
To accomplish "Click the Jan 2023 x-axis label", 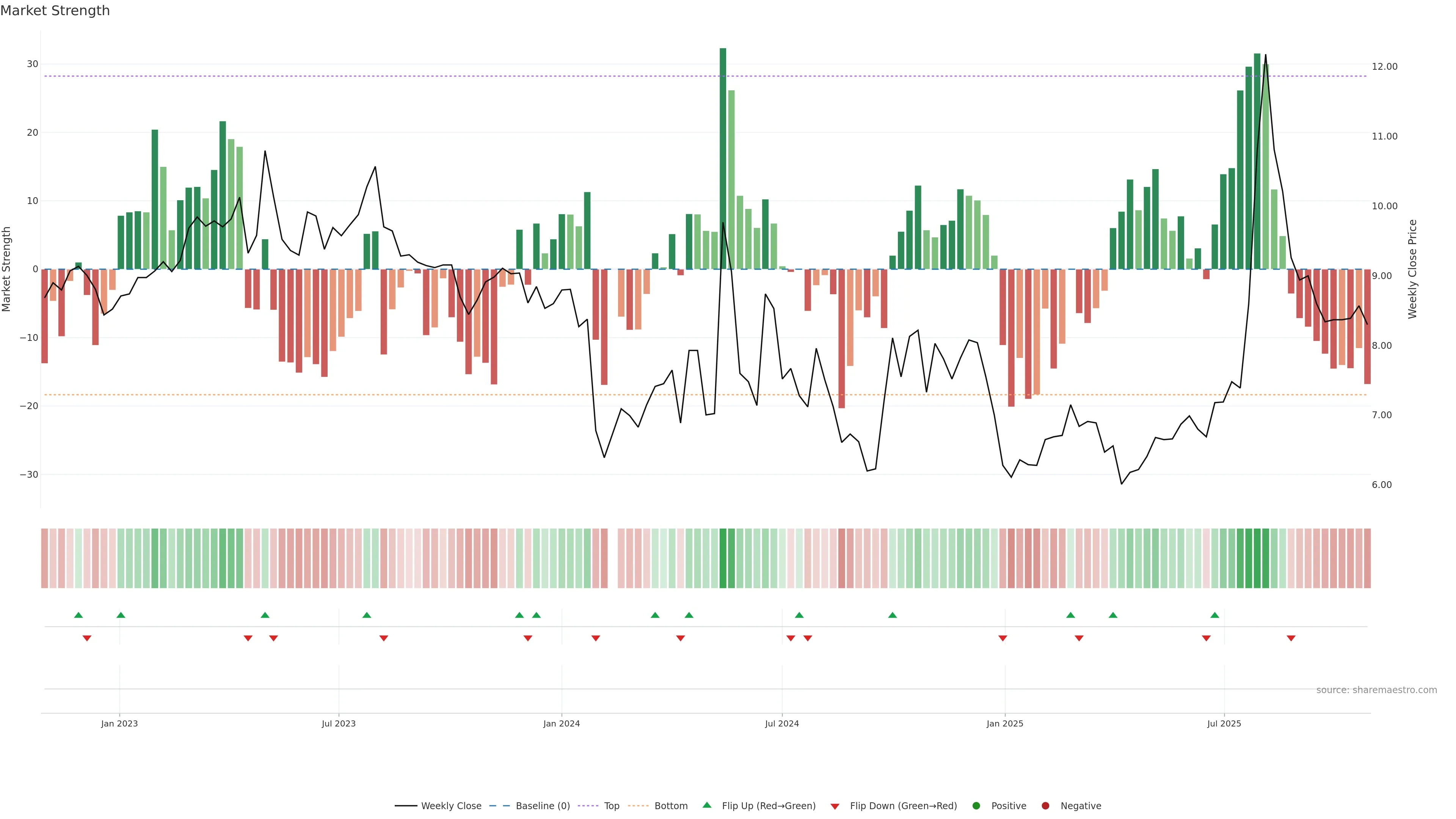I will coord(119,723).
